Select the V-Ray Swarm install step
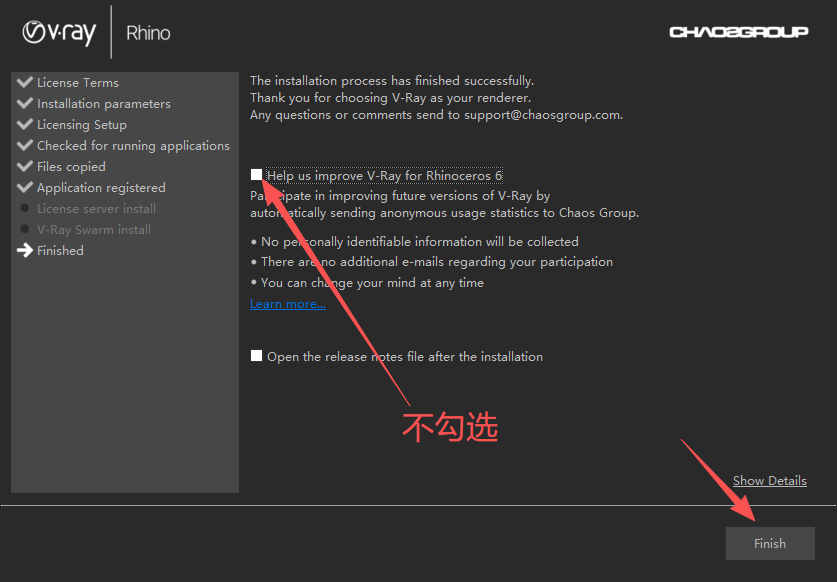Viewport: 837px width, 582px height. tap(93, 230)
